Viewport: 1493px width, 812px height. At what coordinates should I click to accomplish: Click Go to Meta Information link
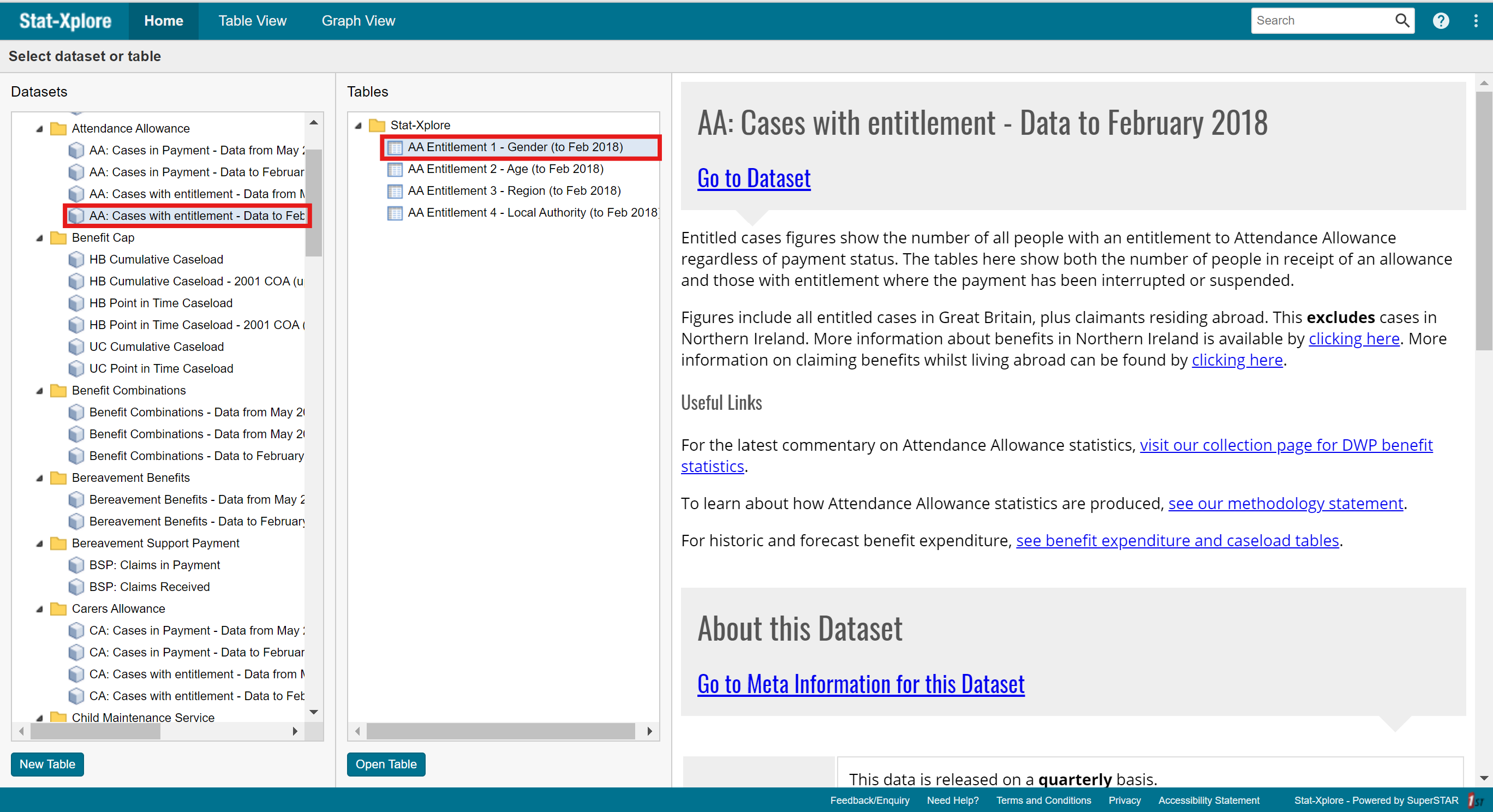click(x=861, y=682)
